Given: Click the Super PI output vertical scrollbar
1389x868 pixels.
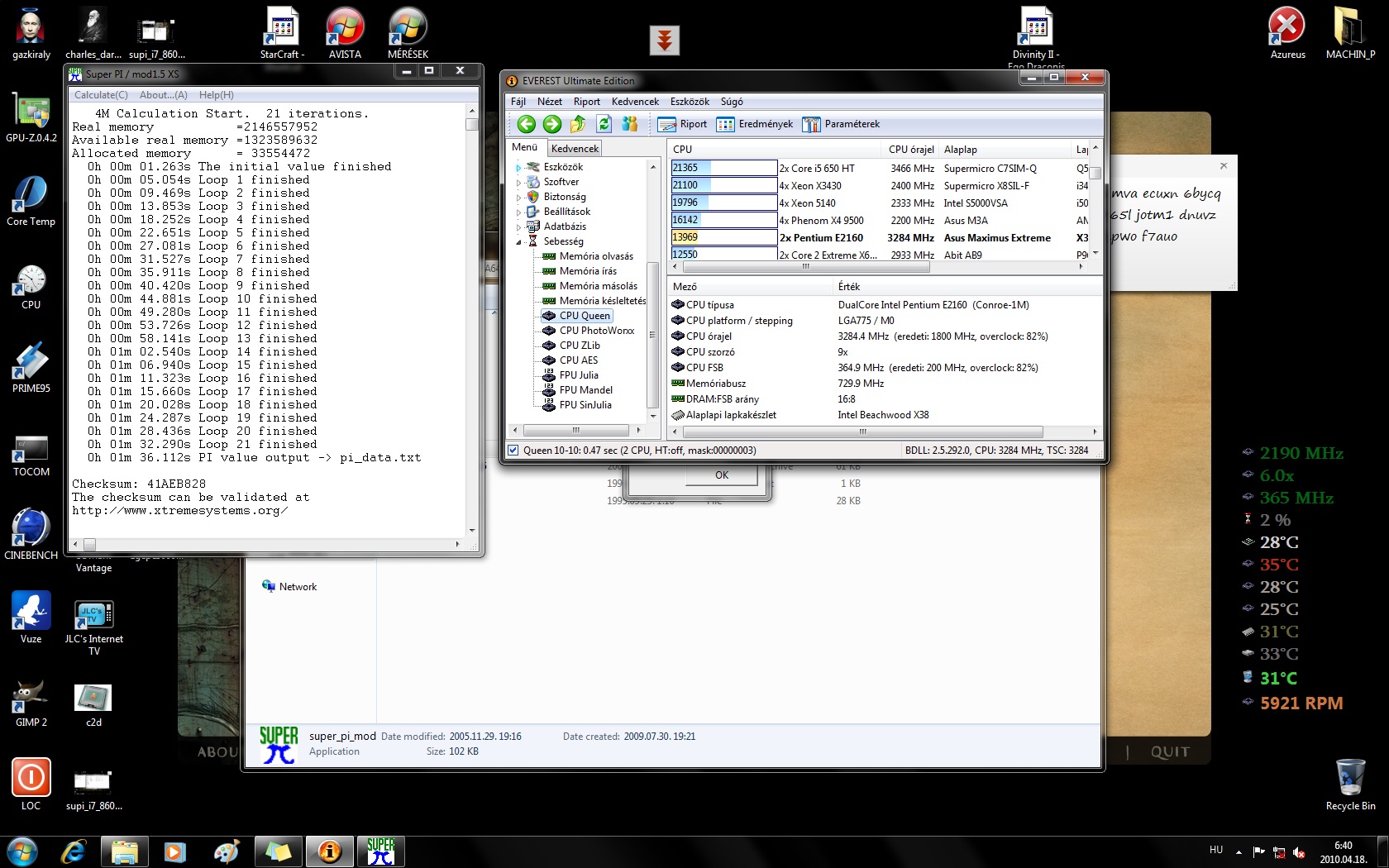Looking at the screenshot, I should (x=472, y=321).
